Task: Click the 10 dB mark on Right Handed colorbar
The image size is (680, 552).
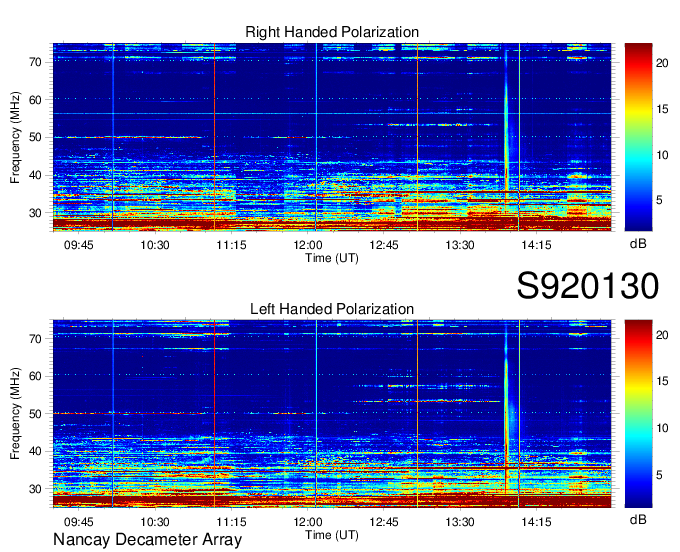Action: pos(662,155)
